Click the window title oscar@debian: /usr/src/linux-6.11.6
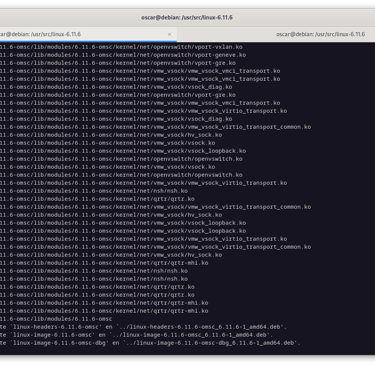 (187, 17)
